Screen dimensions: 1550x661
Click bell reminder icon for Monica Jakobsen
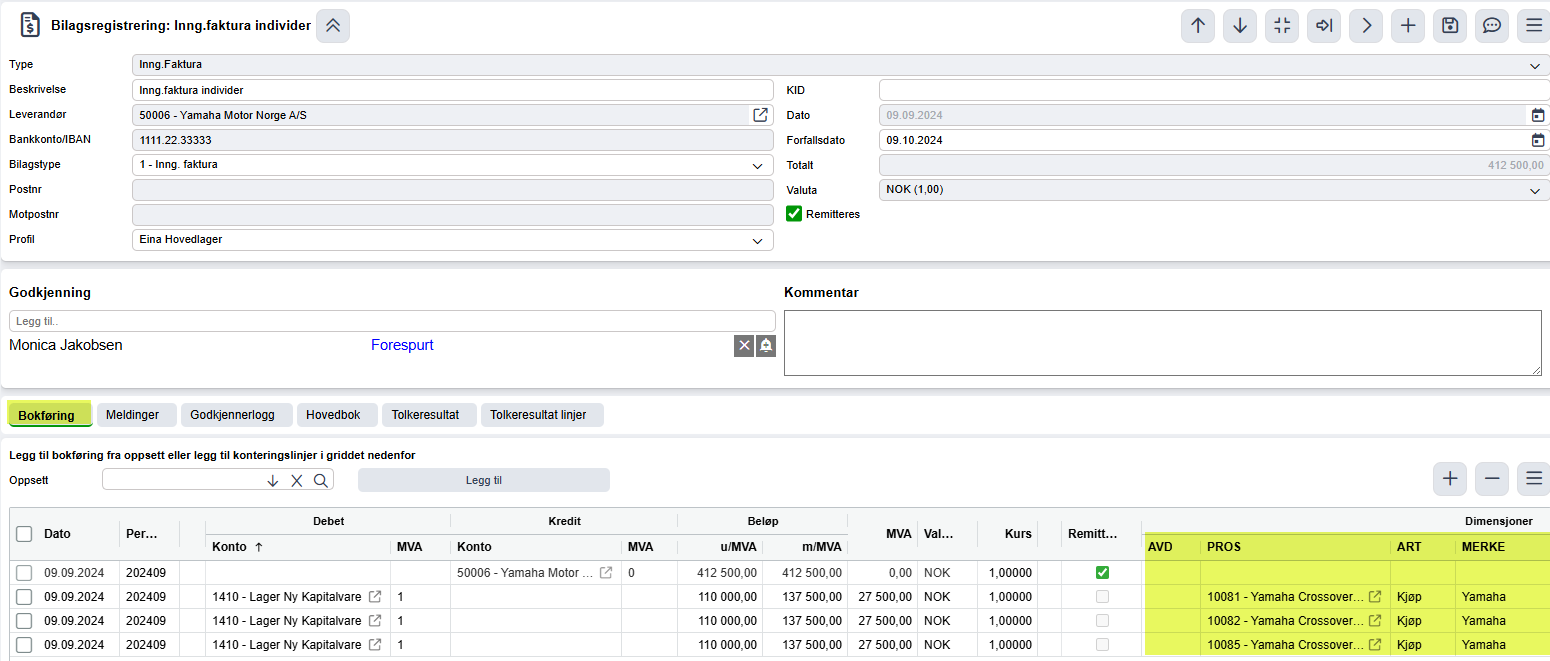click(x=766, y=346)
